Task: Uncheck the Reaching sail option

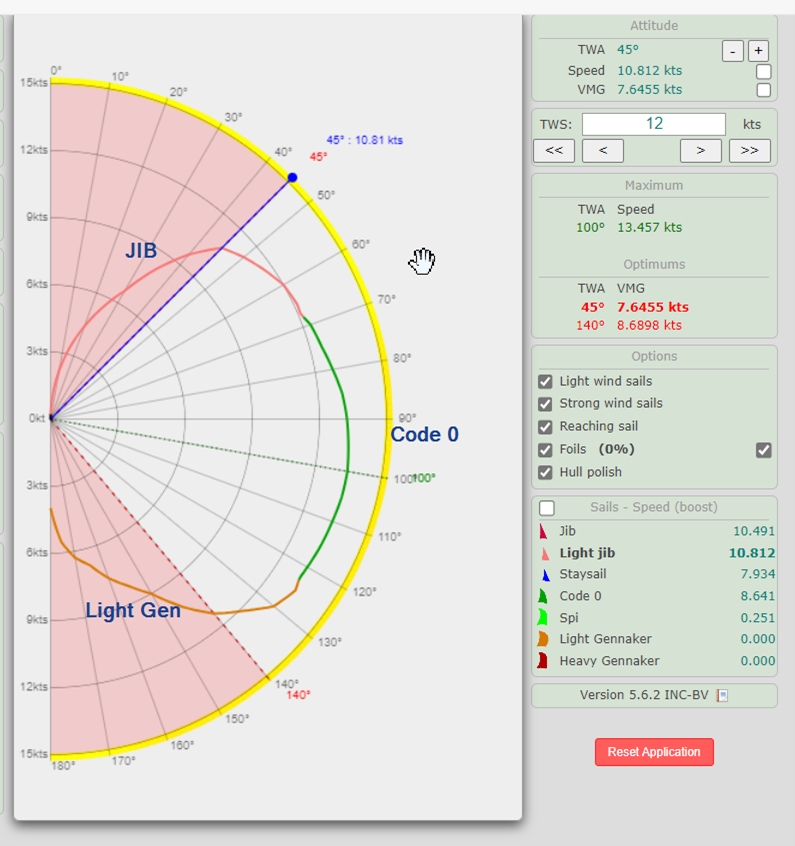Action: 545,426
